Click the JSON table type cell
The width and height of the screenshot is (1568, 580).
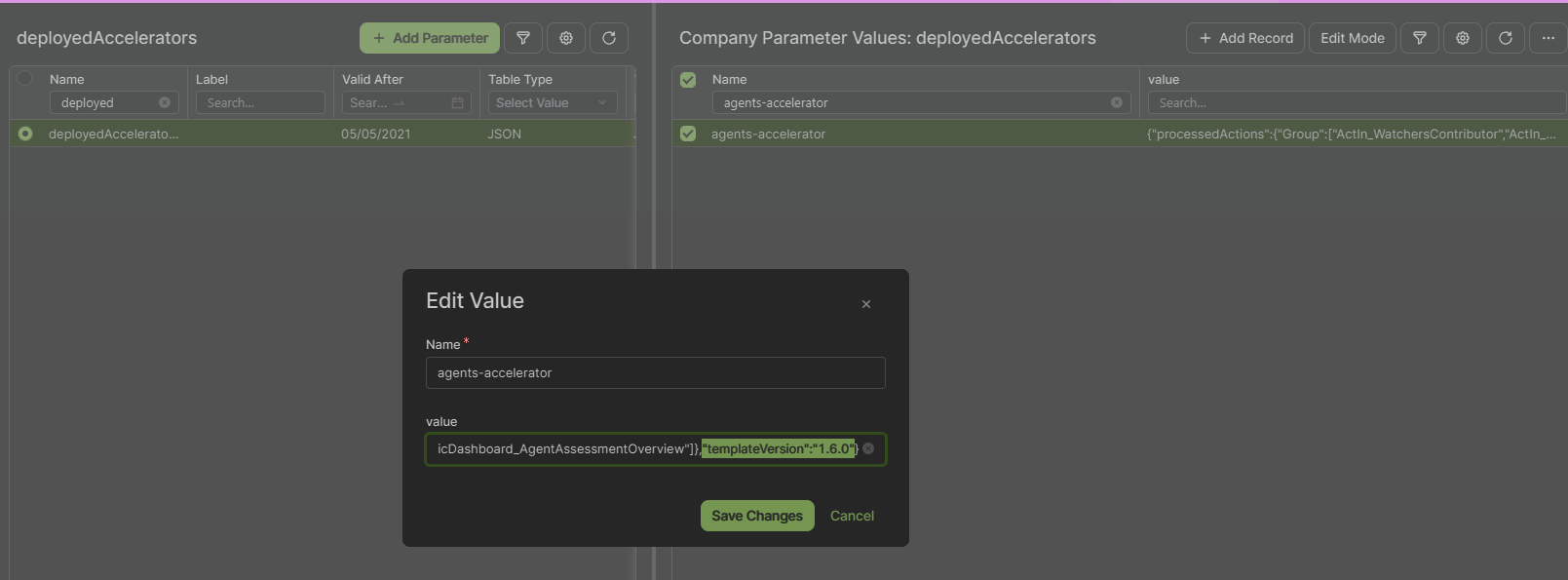(x=504, y=134)
